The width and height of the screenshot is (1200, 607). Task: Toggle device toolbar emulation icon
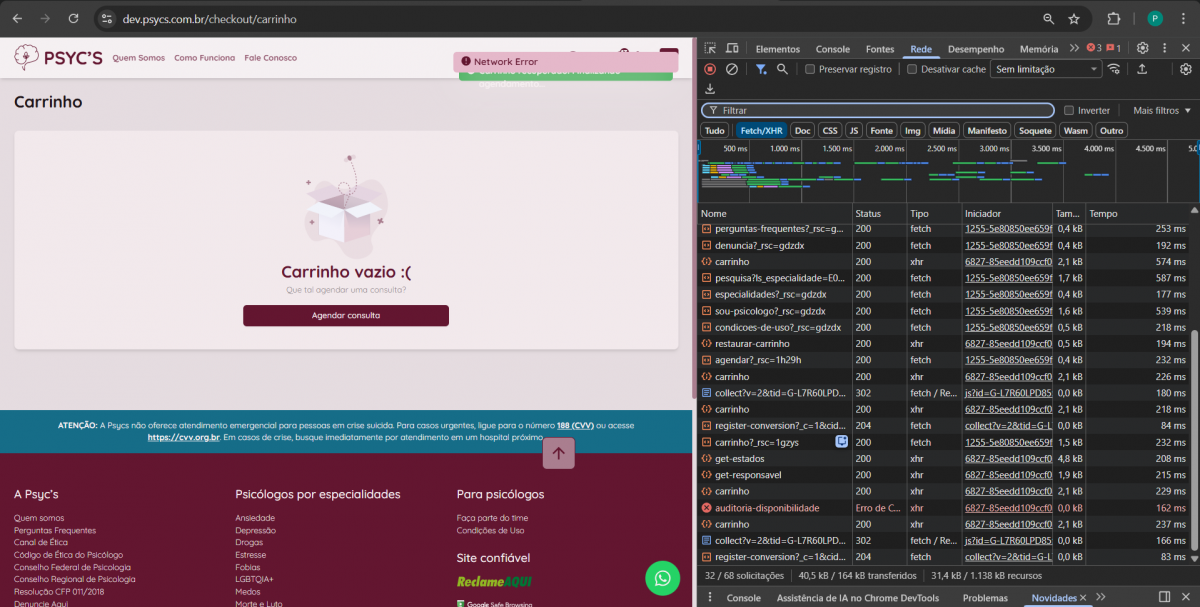point(732,48)
